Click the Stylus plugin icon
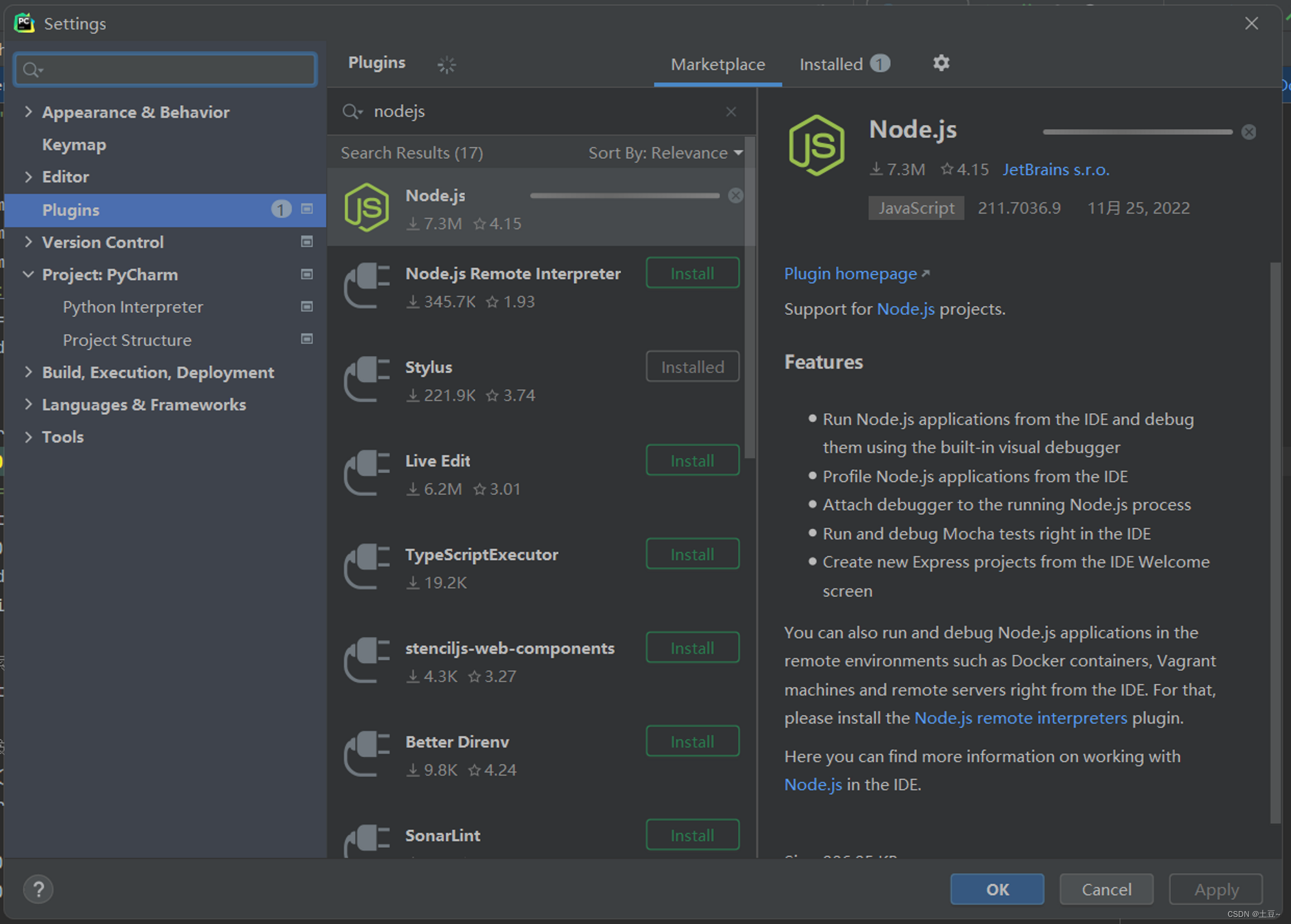Image resolution: width=1291 pixels, height=924 pixels. click(366, 379)
